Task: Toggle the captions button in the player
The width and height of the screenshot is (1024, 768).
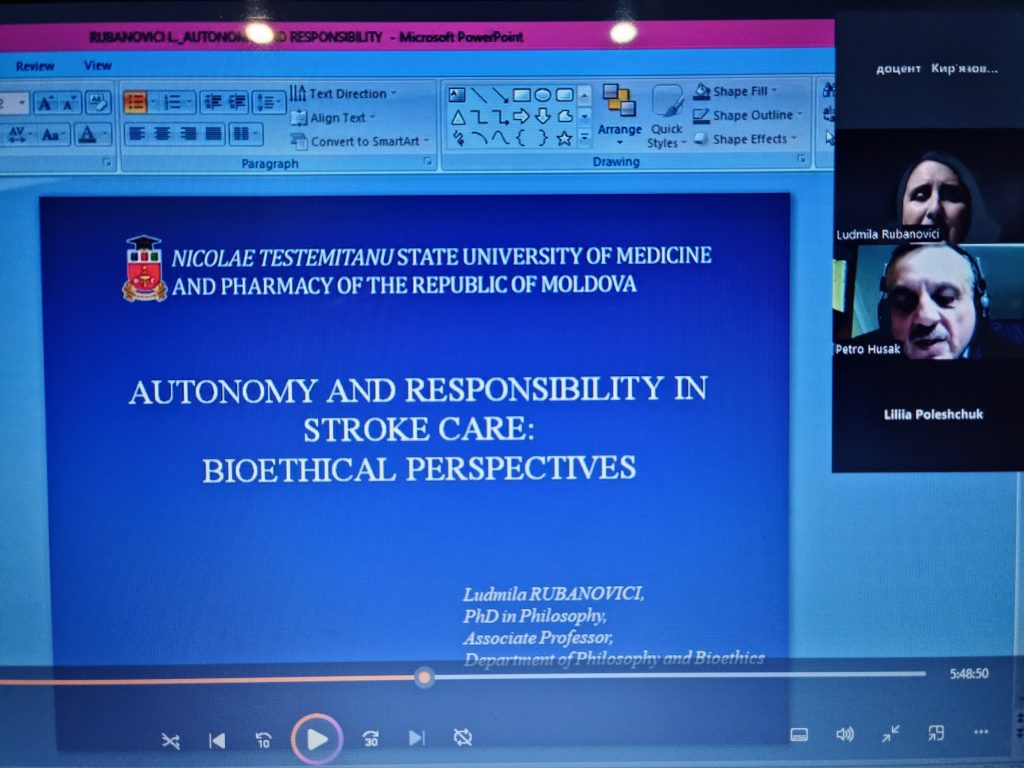Action: 799,735
